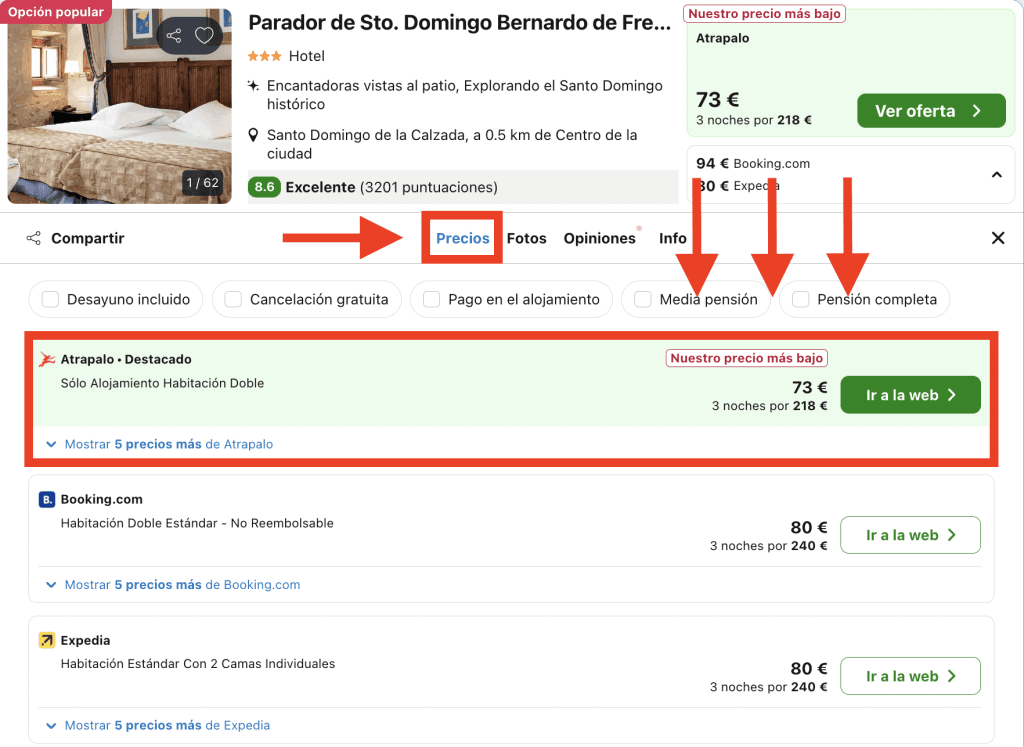Collapse the price comparison chevron beside Booking.com
Image resolution: width=1024 pixels, height=747 pixels.
tap(996, 175)
